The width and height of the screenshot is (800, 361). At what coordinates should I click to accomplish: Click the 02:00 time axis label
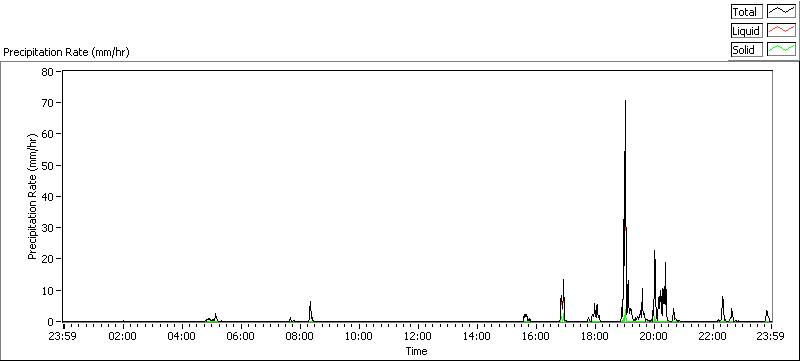[x=123, y=336]
